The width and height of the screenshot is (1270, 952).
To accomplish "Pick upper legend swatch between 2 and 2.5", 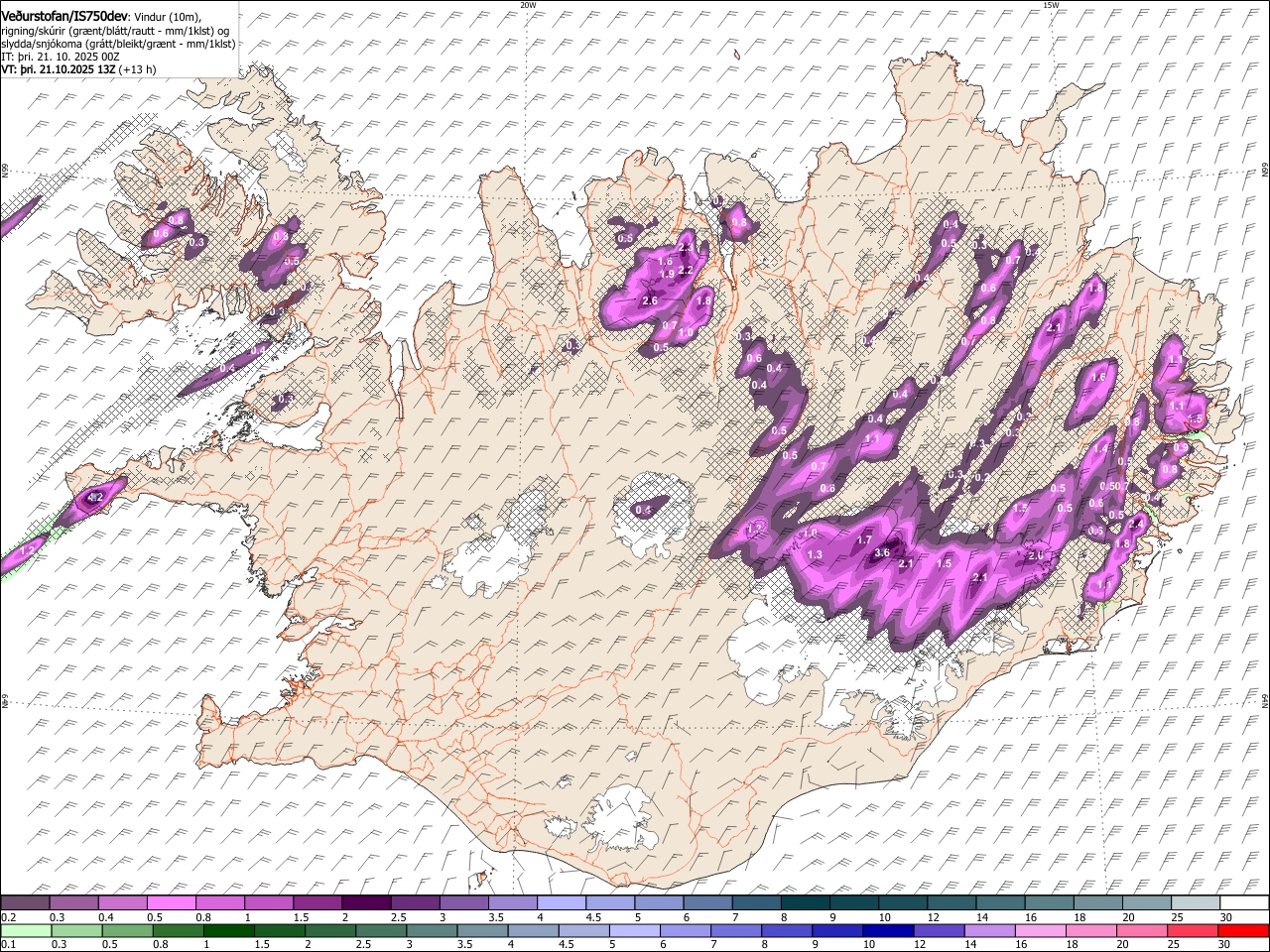I will pyautogui.click(x=365, y=903).
